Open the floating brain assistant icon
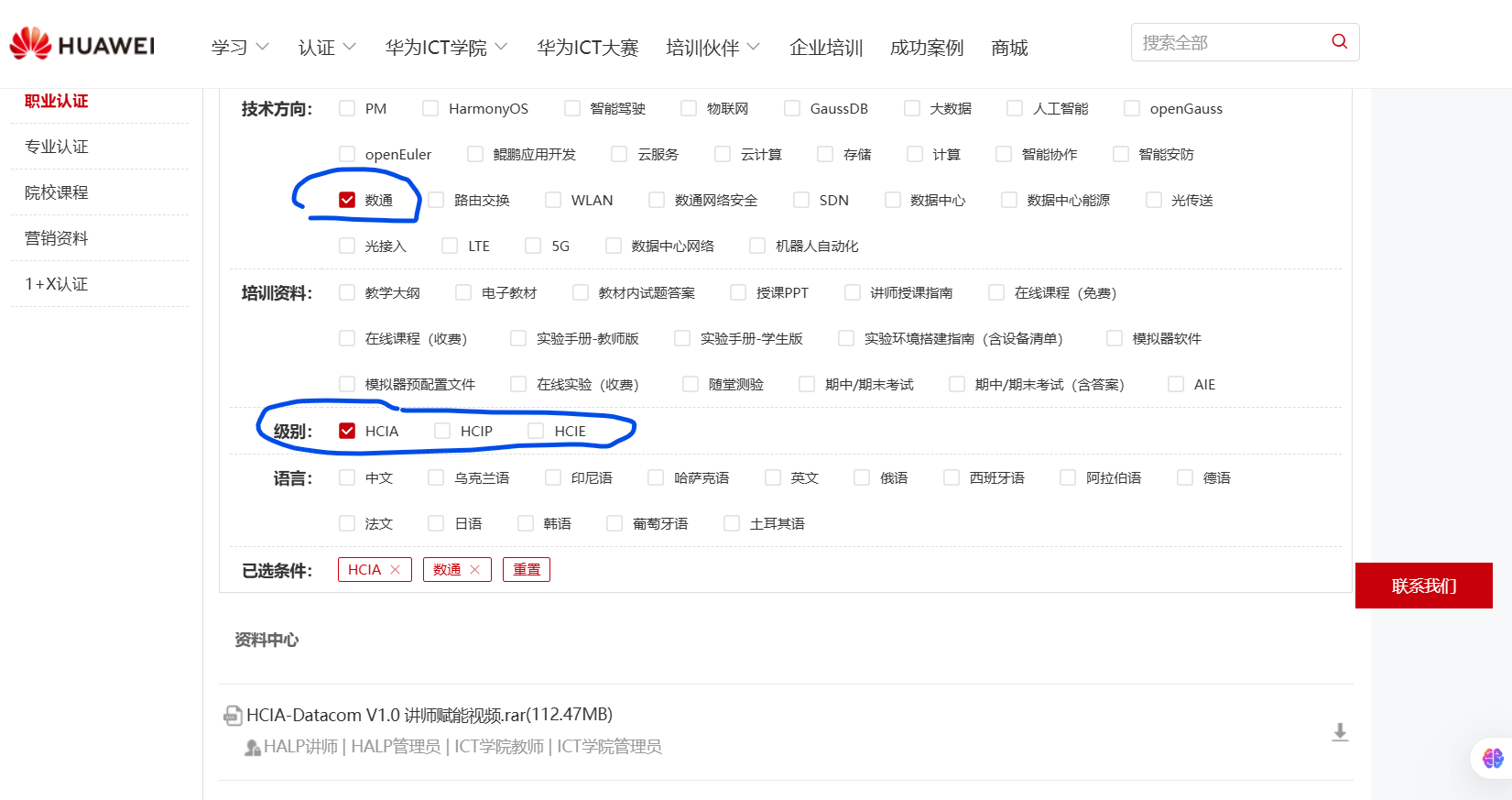 point(1493,758)
